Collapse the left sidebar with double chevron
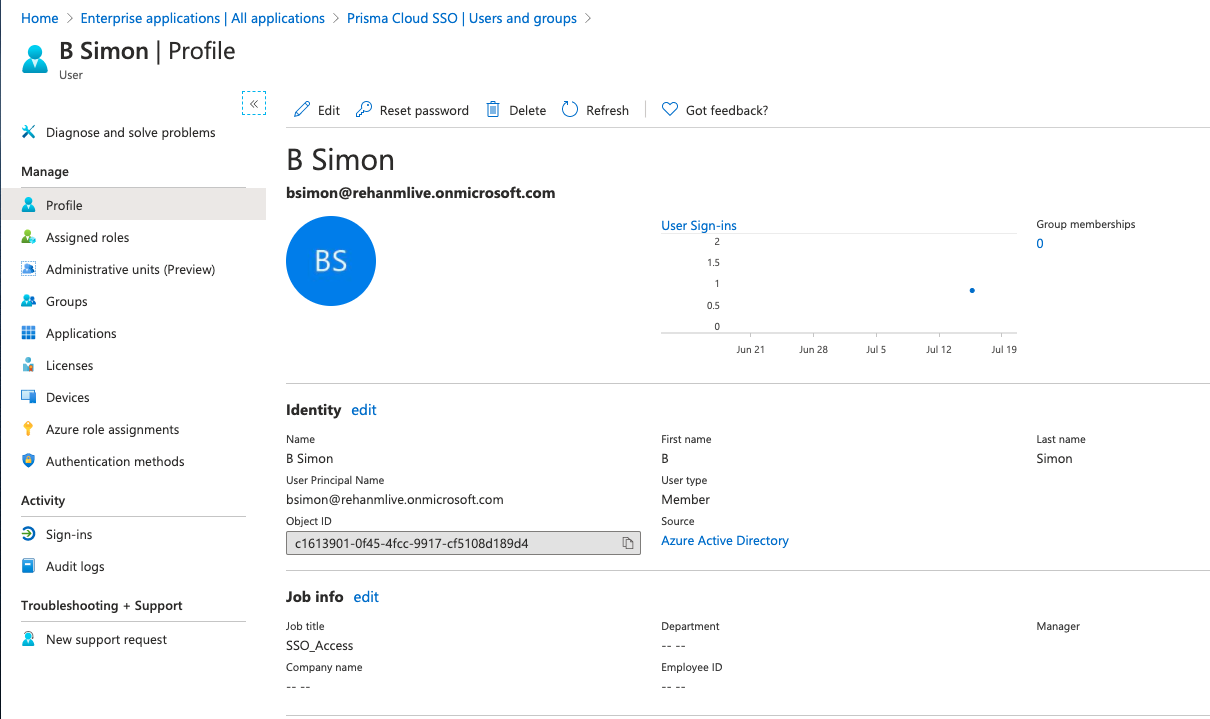Screen dimensions: 1210x719 [x=254, y=103]
